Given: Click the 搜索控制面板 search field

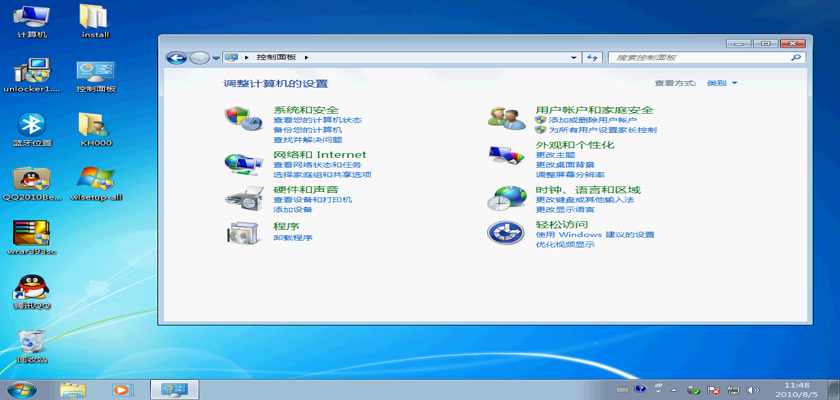Looking at the screenshot, I should click(x=700, y=58).
